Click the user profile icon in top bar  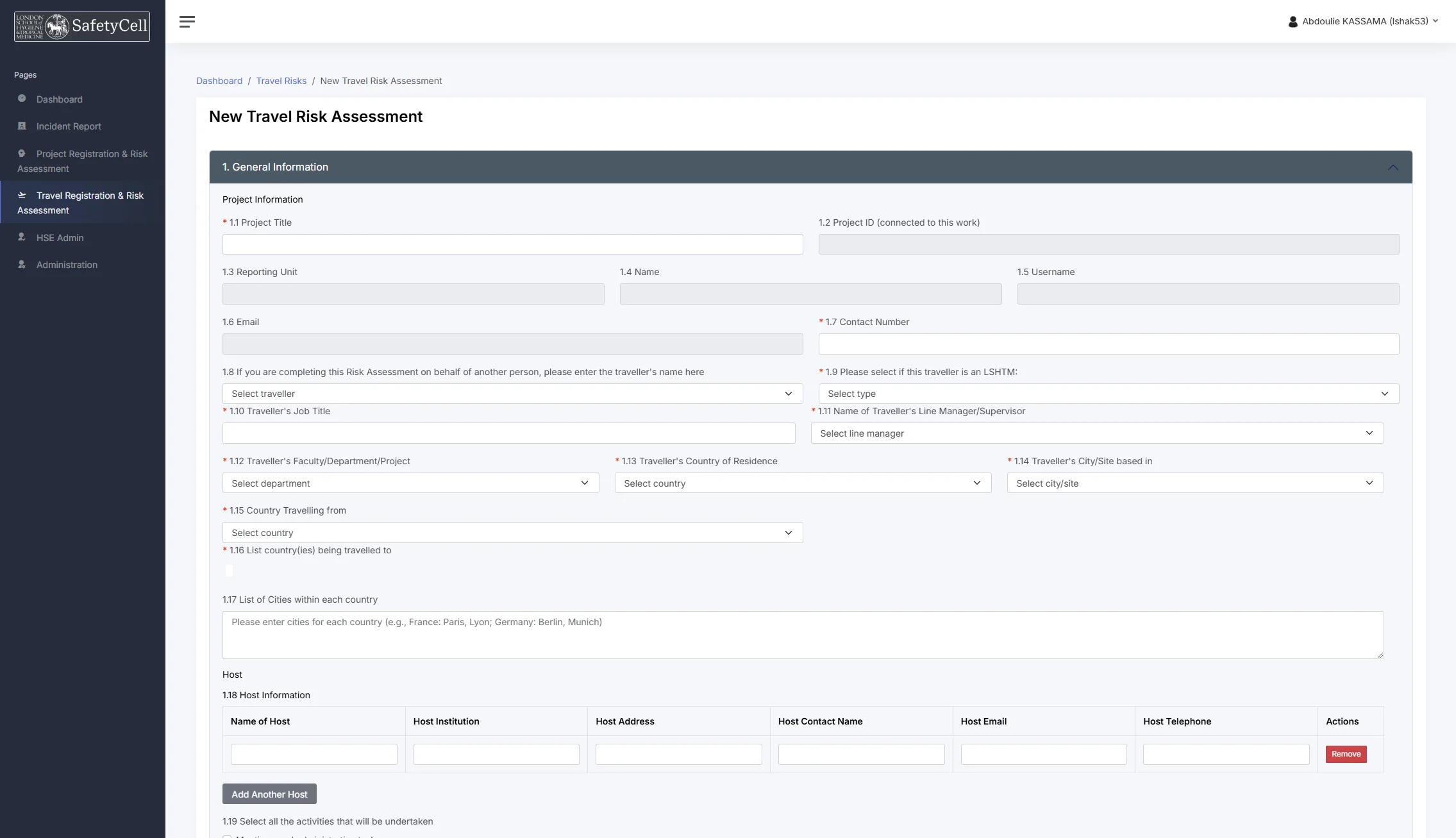[x=1293, y=21]
